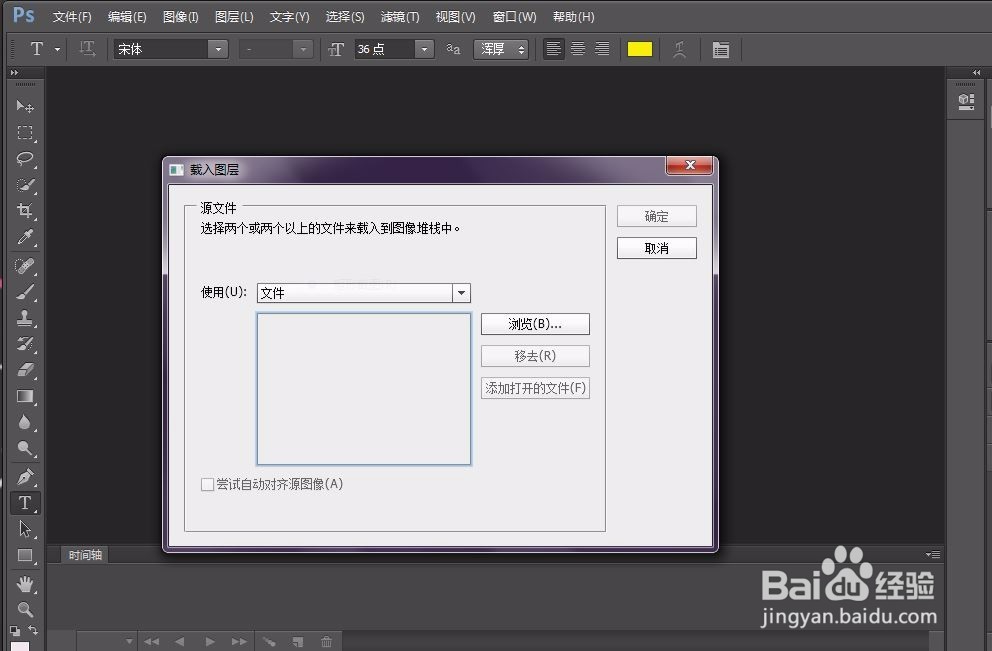Click the yellow text color swatch
The height and width of the screenshot is (651, 992).
click(x=640, y=47)
